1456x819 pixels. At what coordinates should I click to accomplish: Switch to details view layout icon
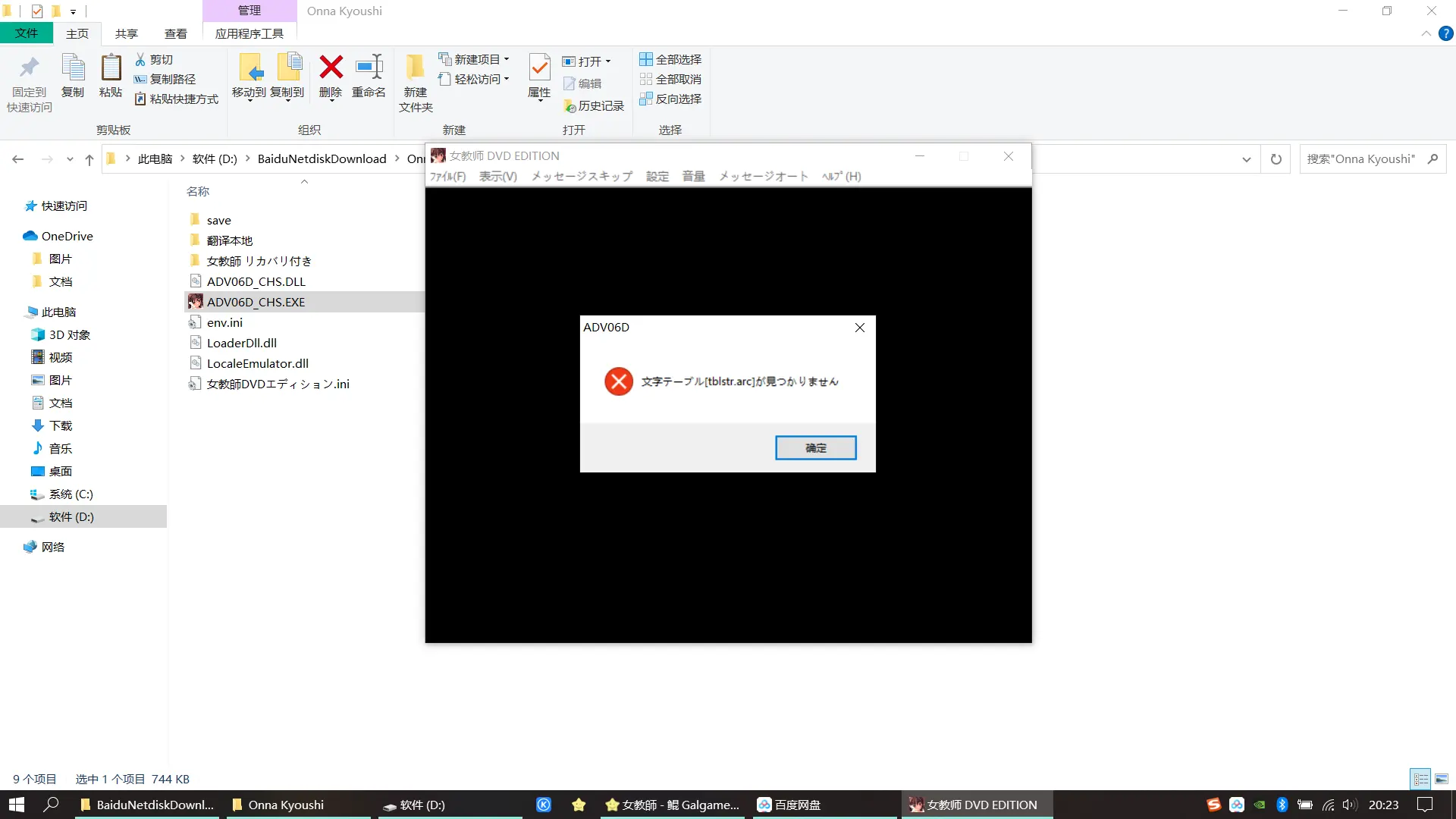point(1420,779)
